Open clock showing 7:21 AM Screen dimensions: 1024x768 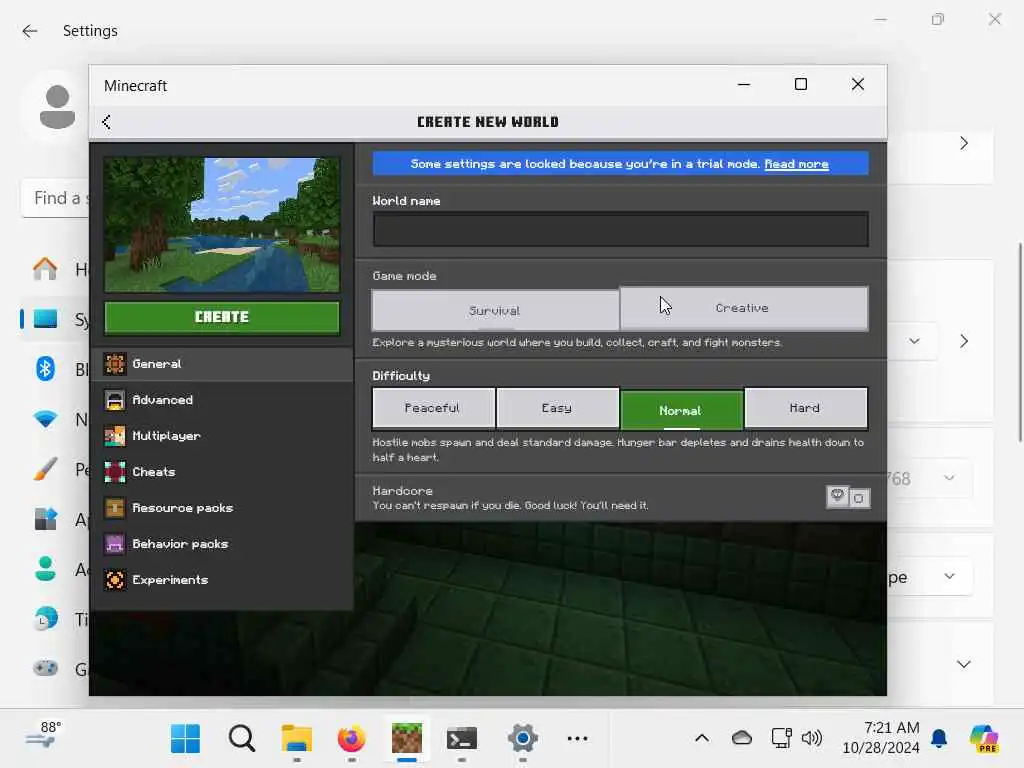(881, 737)
